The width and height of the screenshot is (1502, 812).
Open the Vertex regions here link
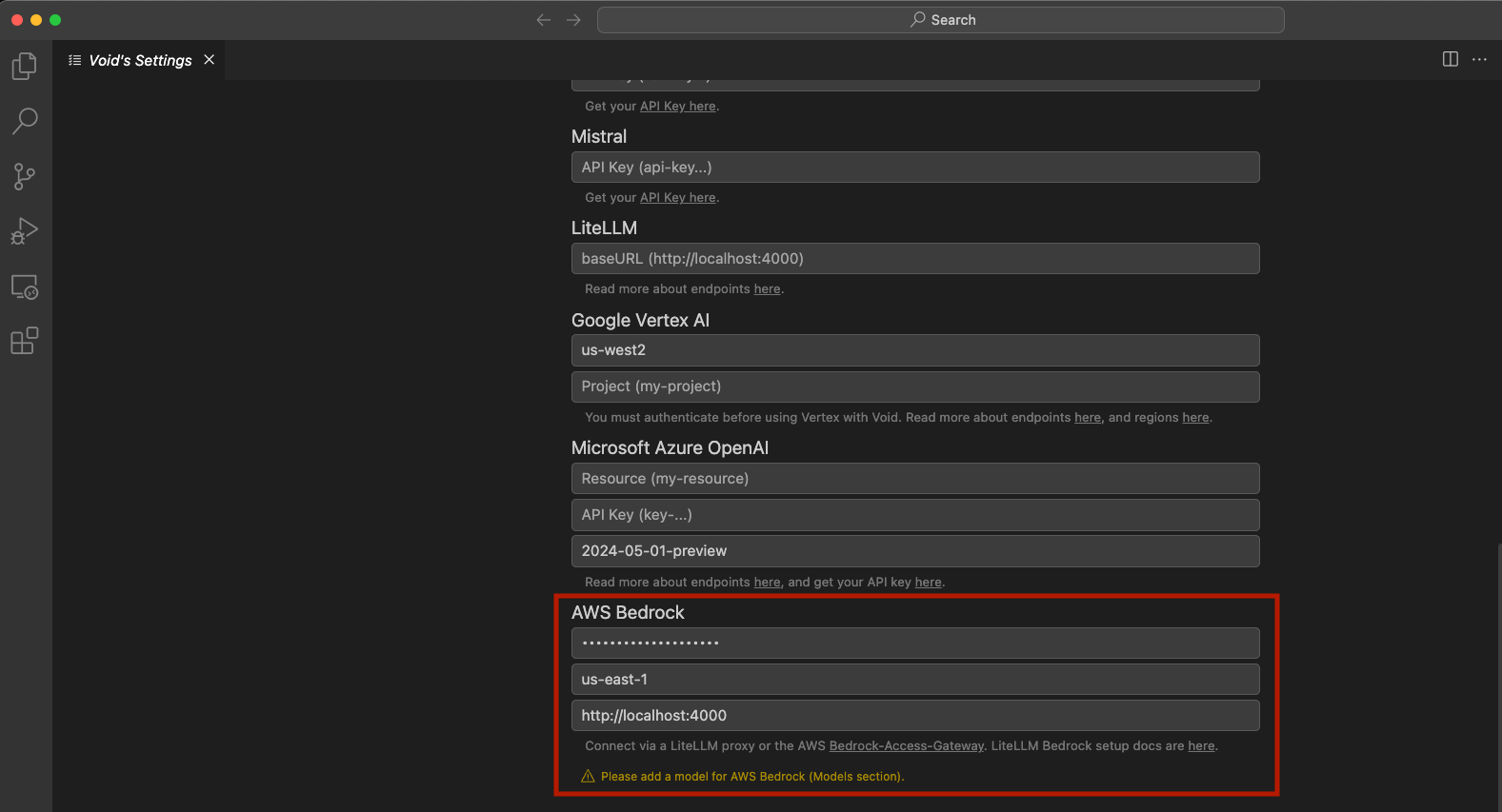[1195, 418]
